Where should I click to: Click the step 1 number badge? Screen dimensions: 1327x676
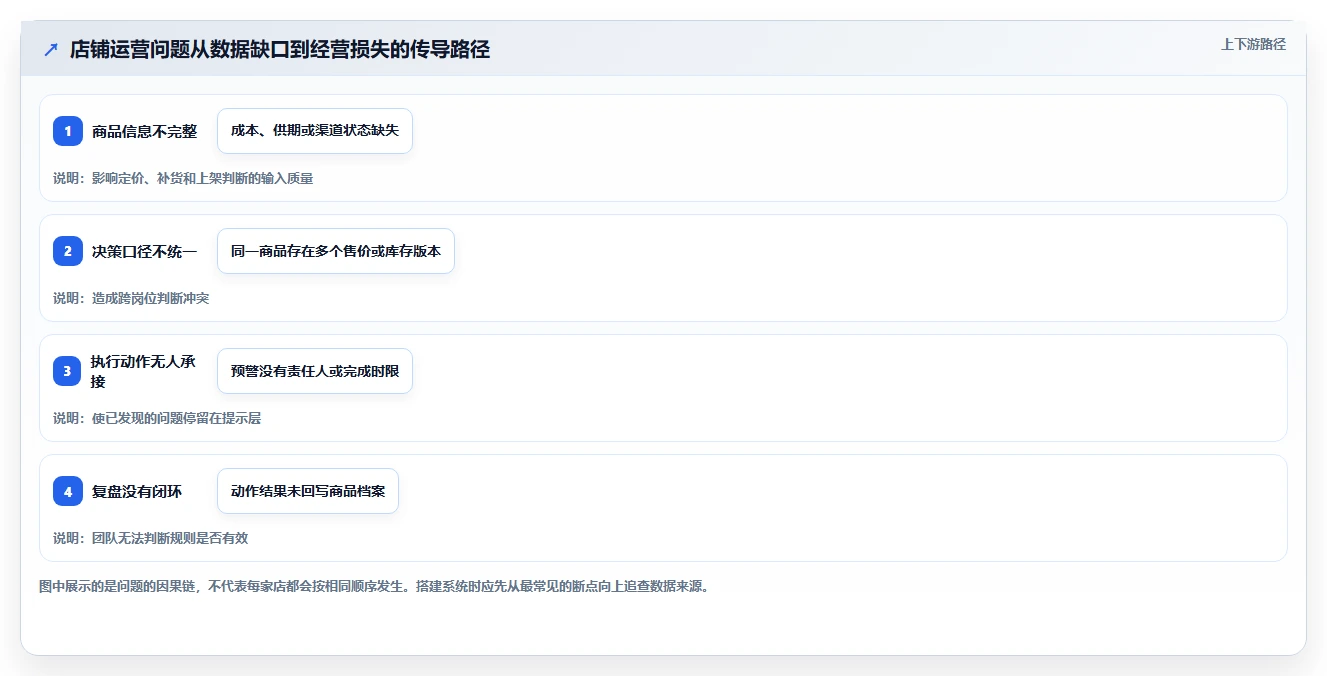tap(68, 131)
